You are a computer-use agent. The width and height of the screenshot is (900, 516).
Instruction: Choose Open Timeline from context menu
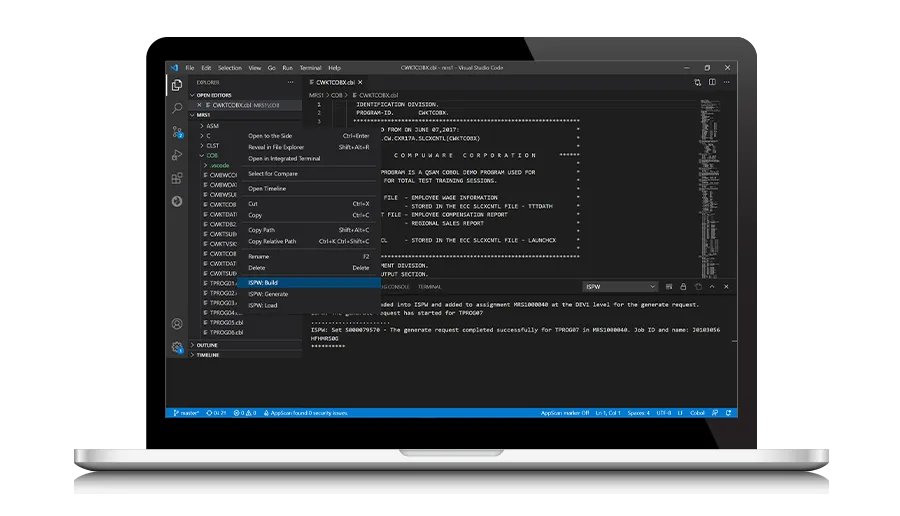coord(309,188)
